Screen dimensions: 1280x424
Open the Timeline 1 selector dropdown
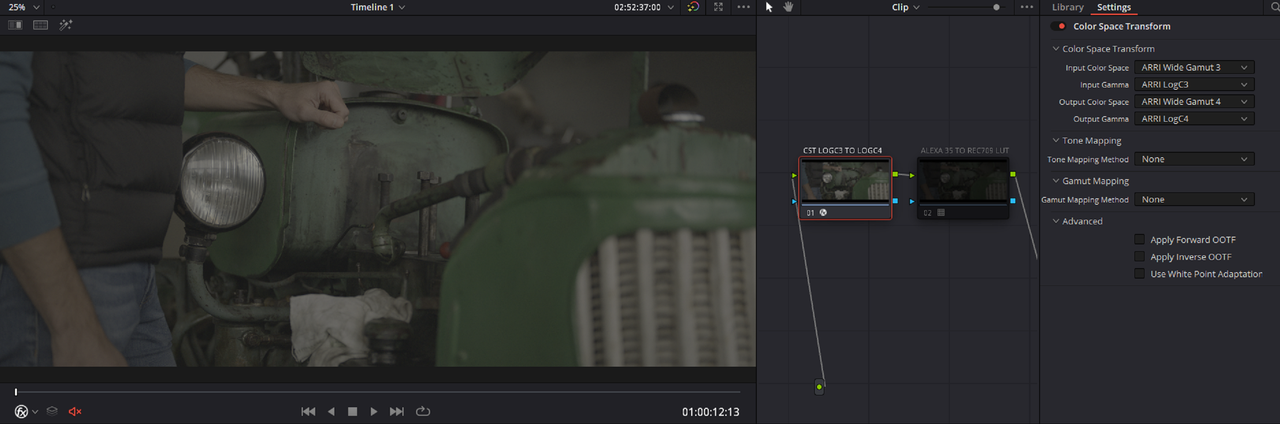point(378,7)
